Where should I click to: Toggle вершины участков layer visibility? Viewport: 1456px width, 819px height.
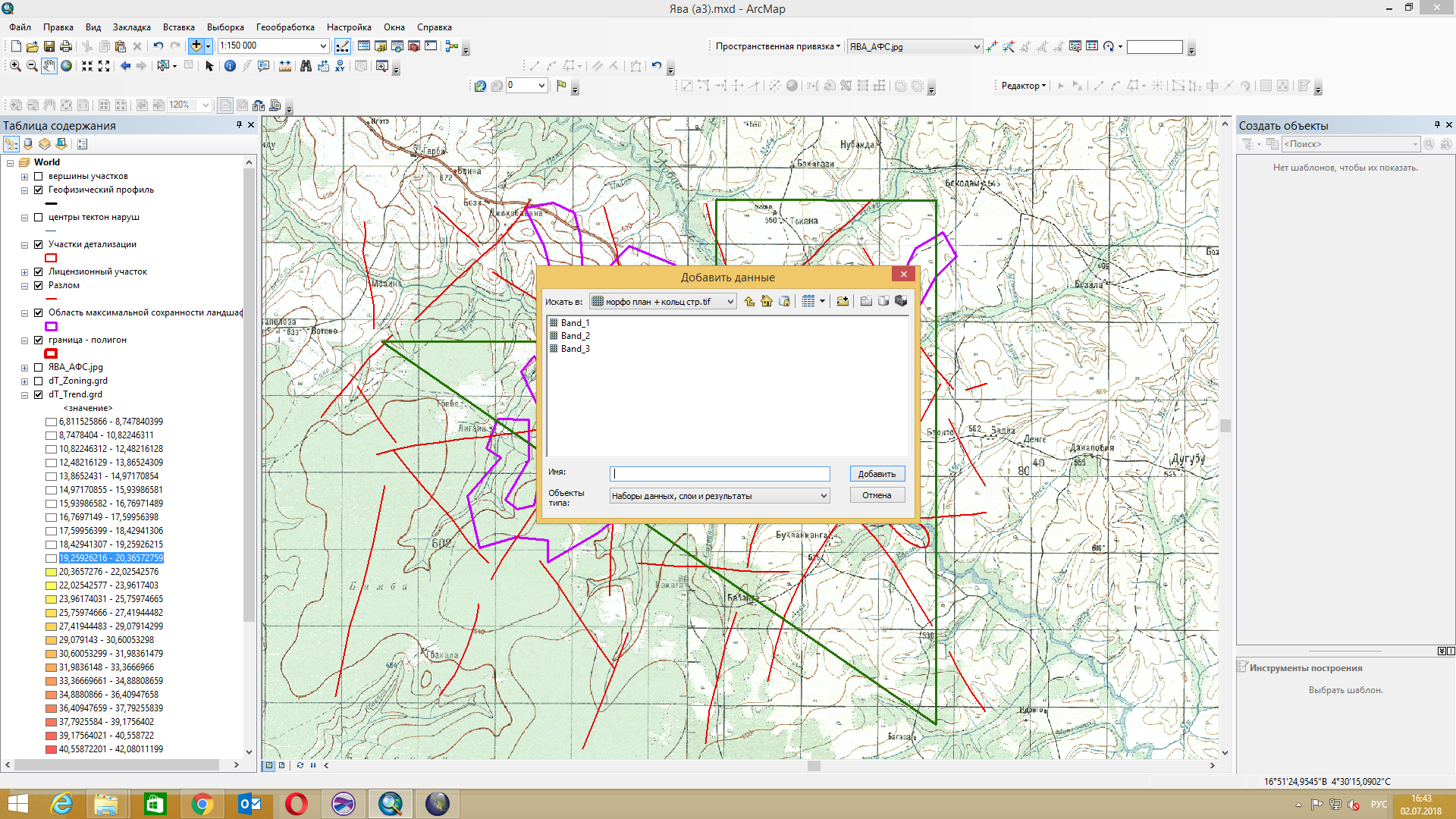[39, 176]
